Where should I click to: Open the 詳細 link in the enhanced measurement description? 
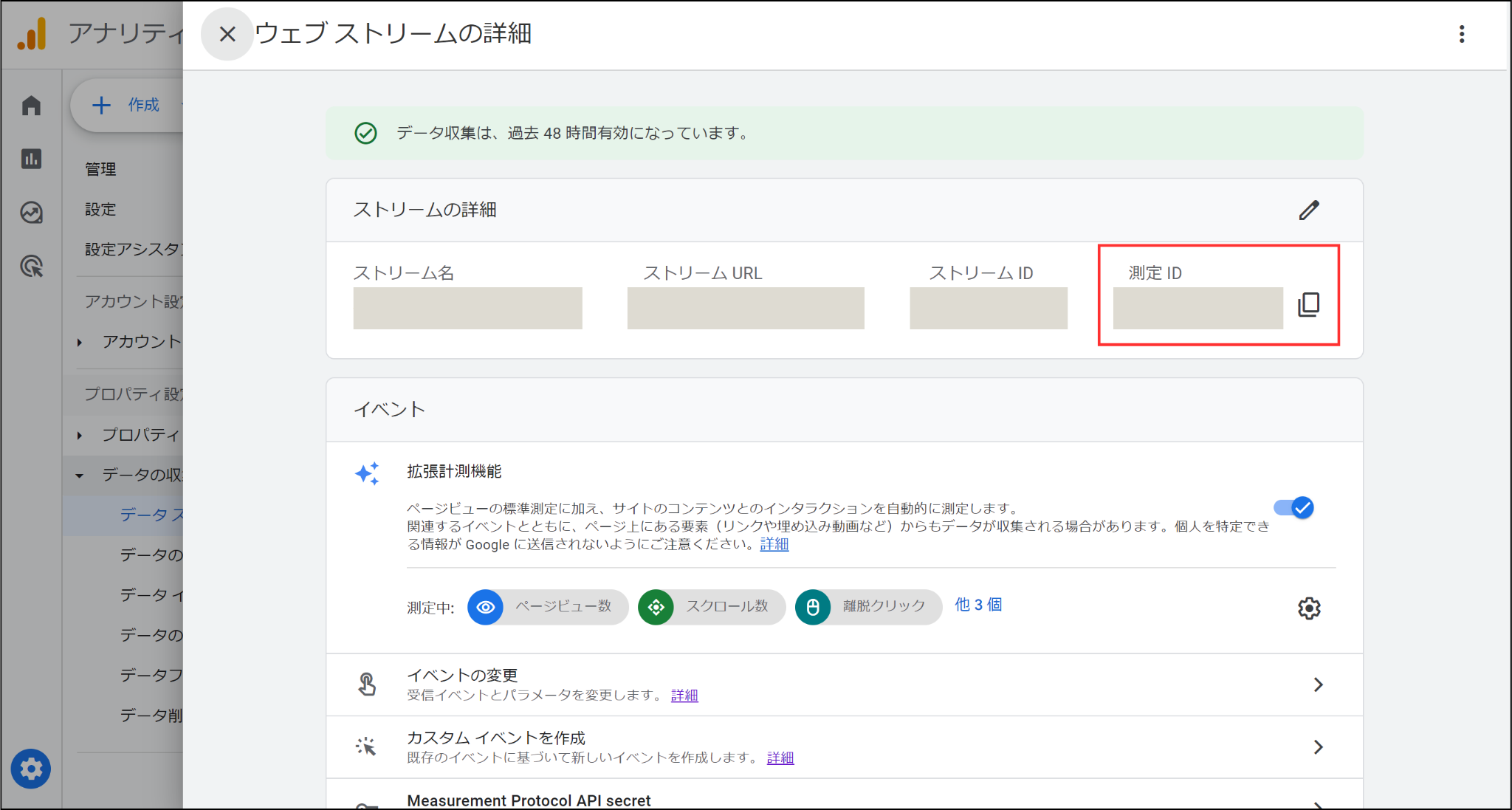(x=774, y=544)
